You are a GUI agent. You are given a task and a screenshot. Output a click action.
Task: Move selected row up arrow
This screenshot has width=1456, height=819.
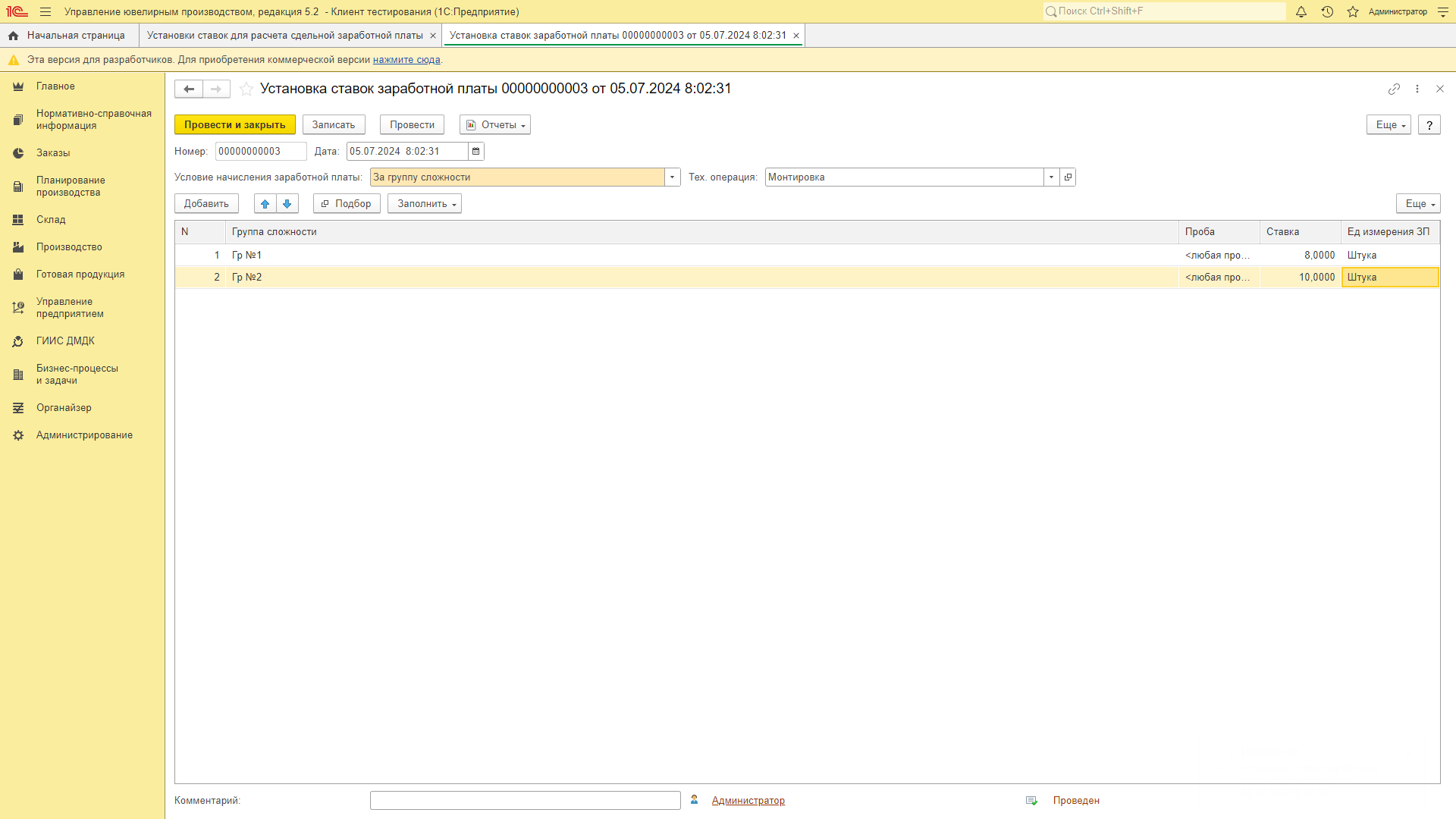(265, 204)
